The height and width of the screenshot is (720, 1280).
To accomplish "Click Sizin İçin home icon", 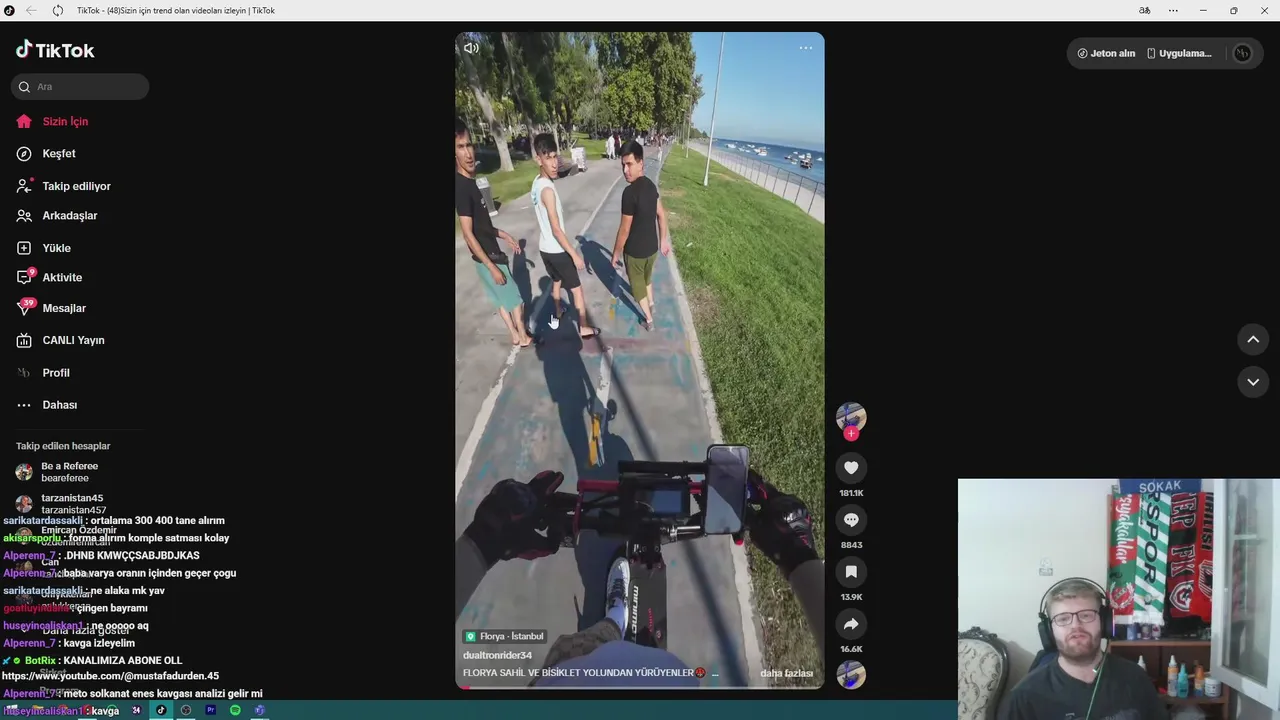I will pos(24,121).
